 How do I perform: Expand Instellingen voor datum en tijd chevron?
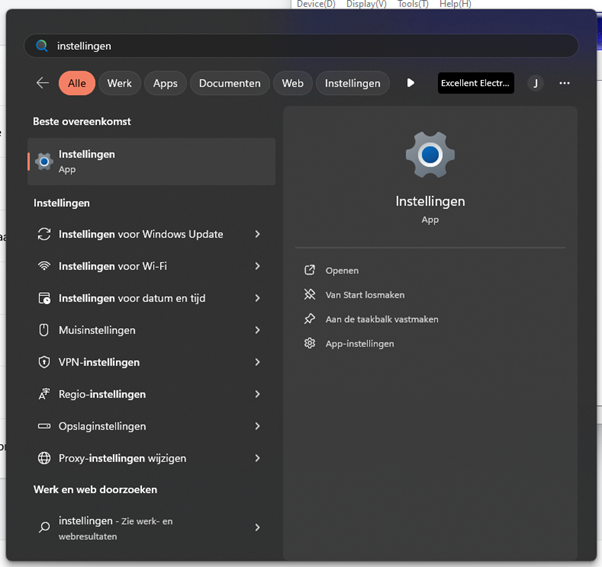pyautogui.click(x=257, y=298)
